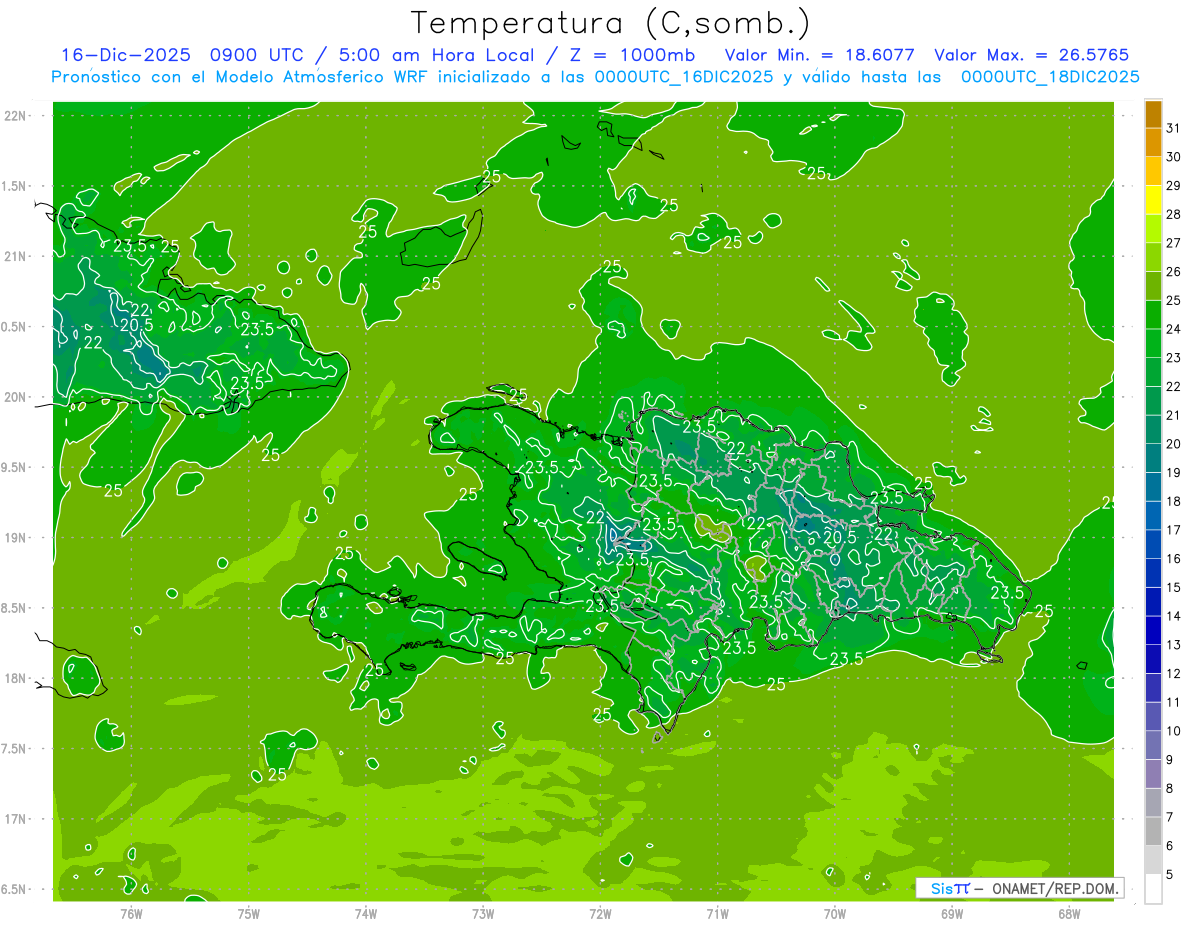The width and height of the screenshot is (1200, 927).
Task: Click the "Temperatura (C,somb.)" map title
Action: point(611,23)
